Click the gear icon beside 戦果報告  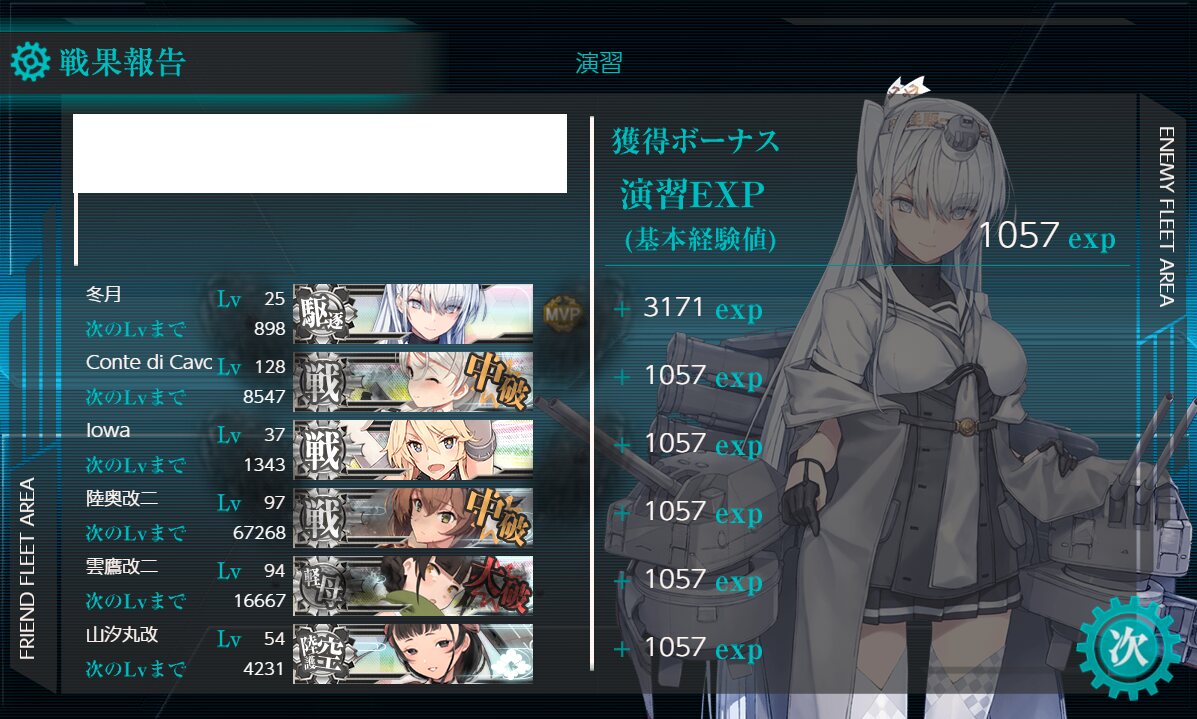(x=31, y=62)
